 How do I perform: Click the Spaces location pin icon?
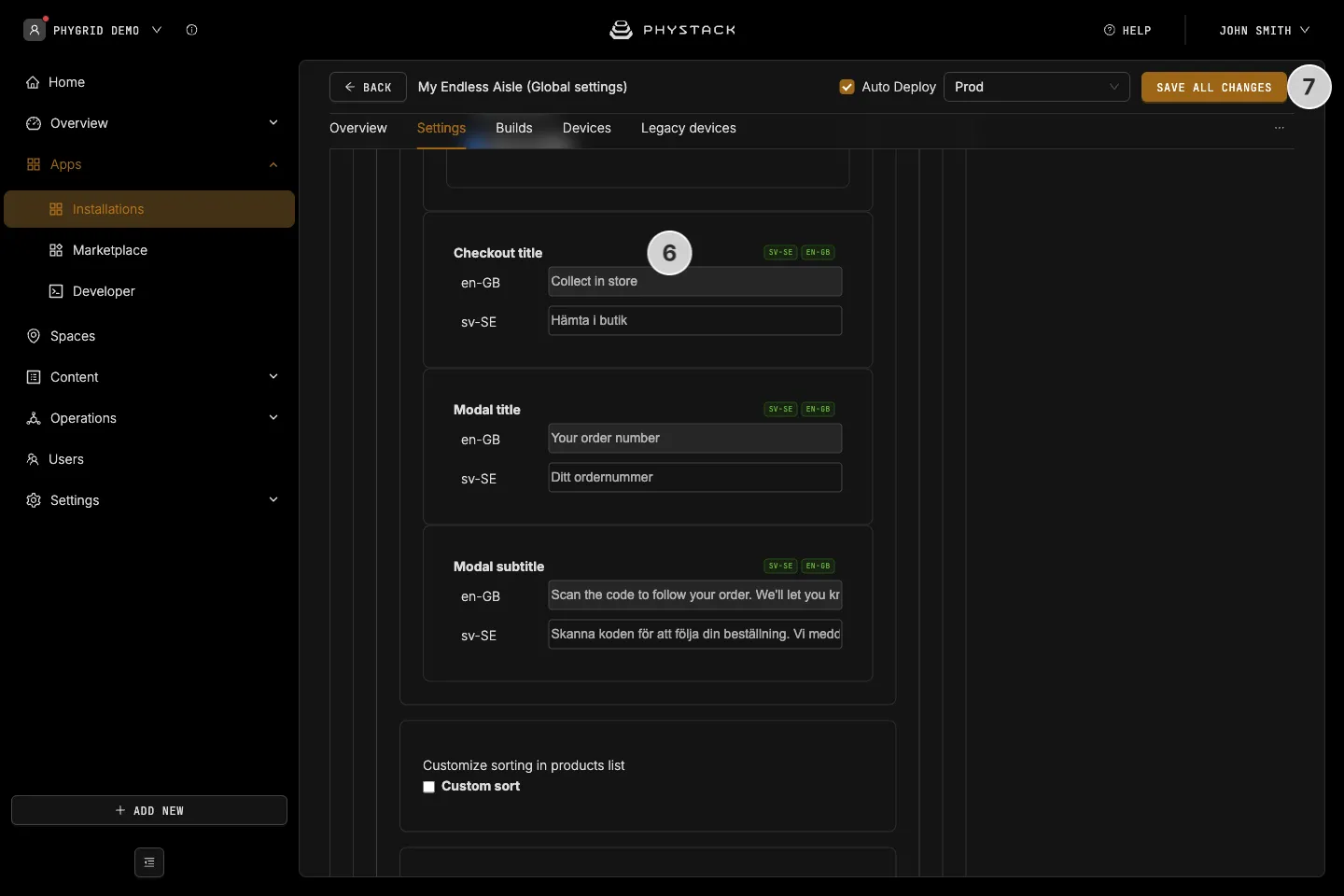click(34, 336)
